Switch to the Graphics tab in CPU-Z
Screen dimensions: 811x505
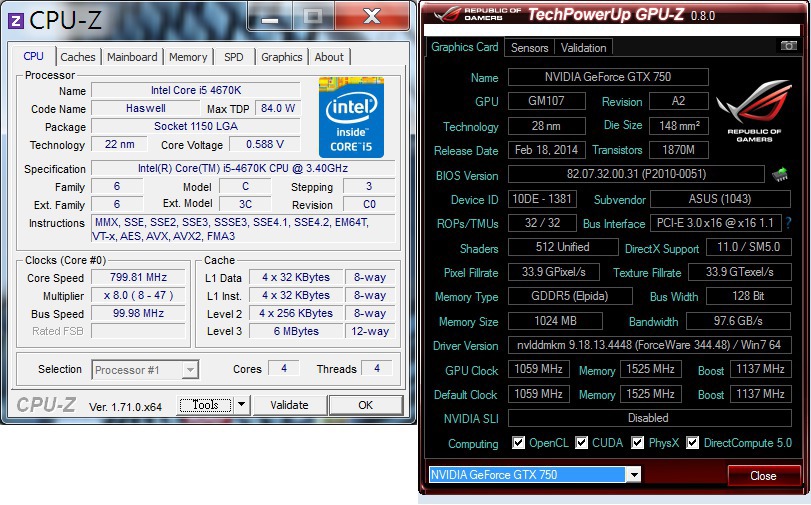point(281,57)
